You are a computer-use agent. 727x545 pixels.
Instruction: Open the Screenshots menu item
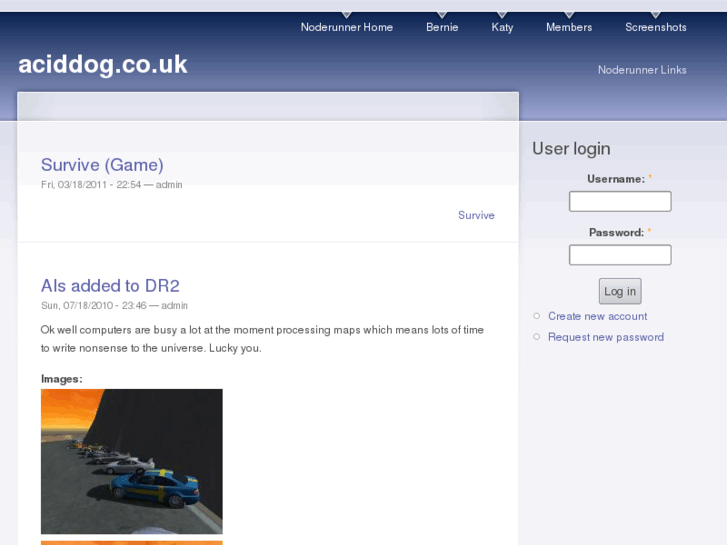click(x=656, y=27)
